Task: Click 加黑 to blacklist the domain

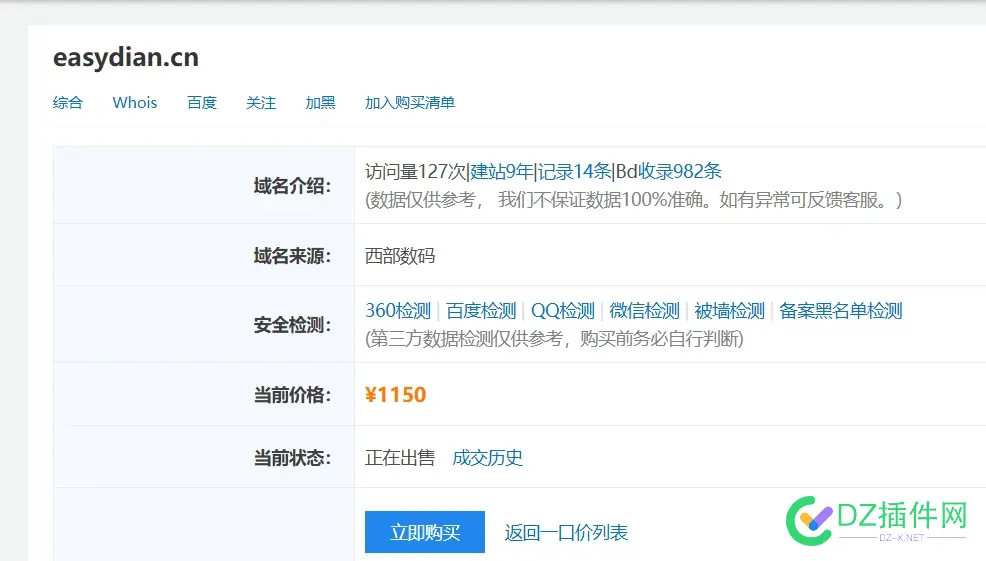Action: (320, 103)
